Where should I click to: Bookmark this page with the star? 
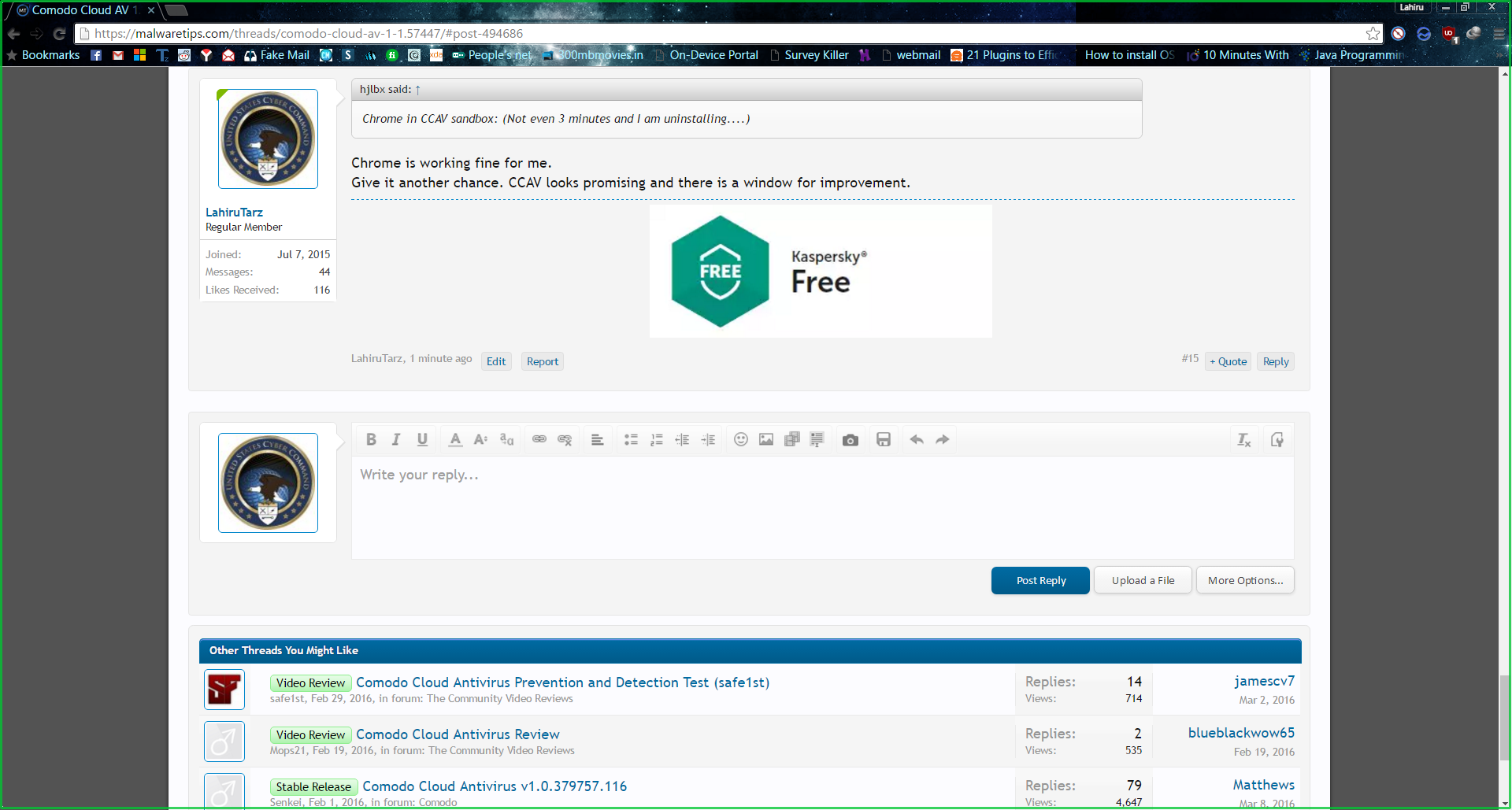click(1373, 34)
